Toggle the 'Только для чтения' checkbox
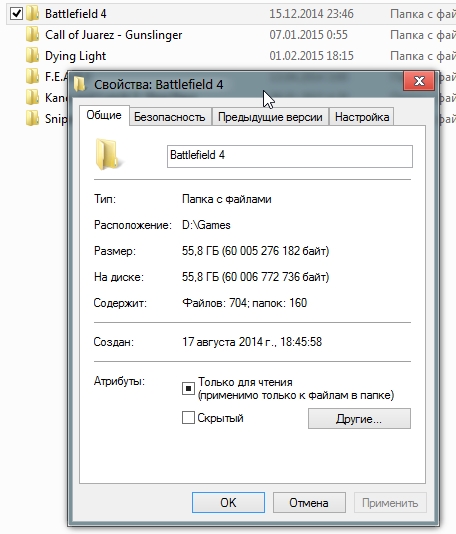The width and height of the screenshot is (456, 534). tap(188, 389)
